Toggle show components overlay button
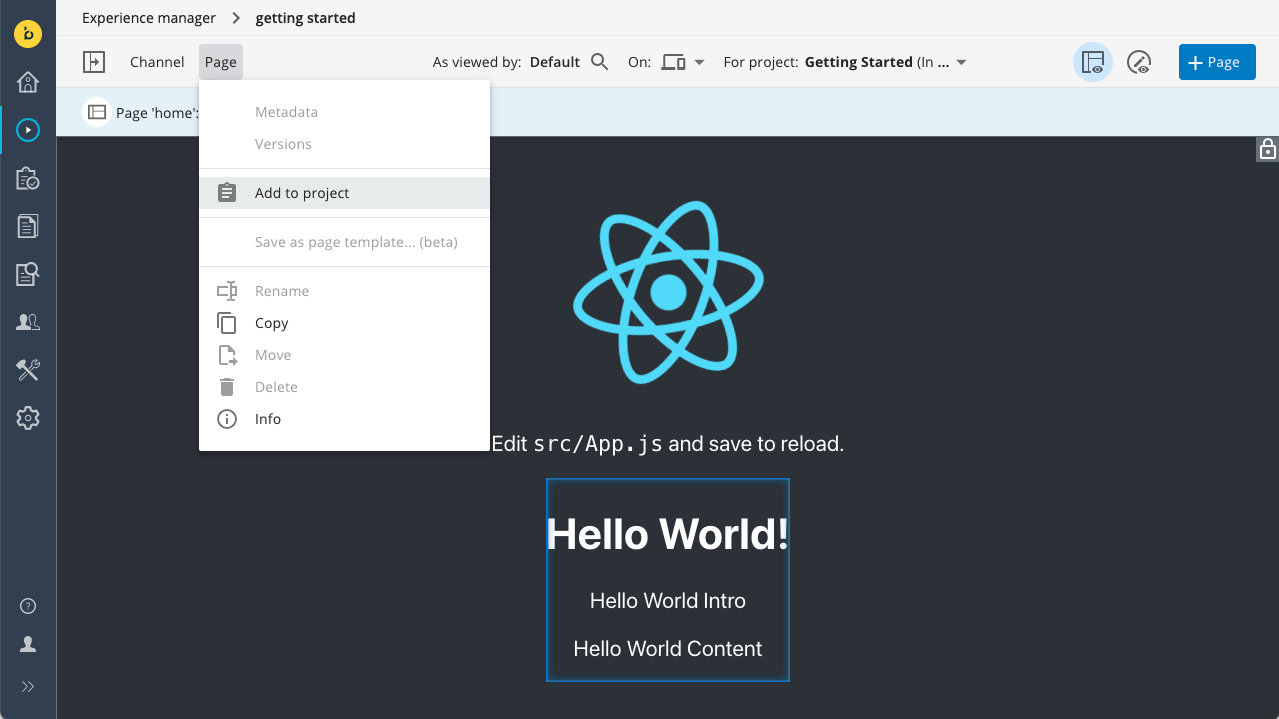The image size is (1279, 719). tap(1093, 62)
